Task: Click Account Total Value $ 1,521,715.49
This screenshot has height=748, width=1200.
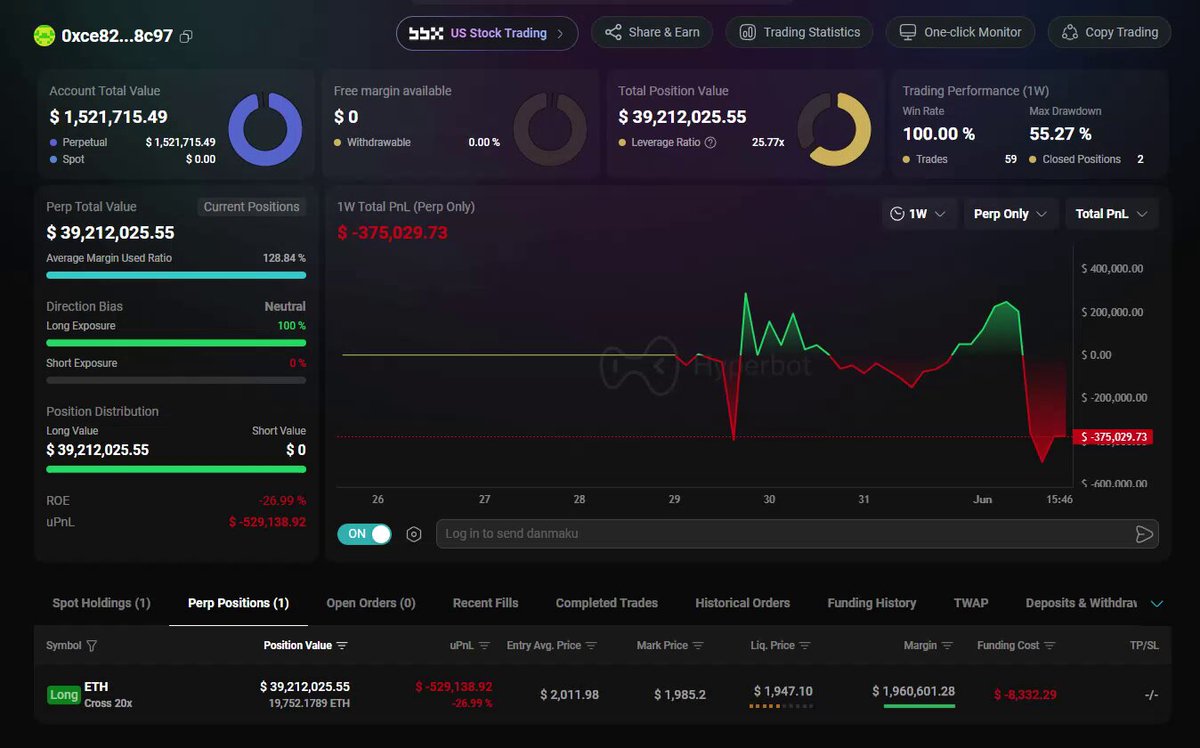Action: [x=108, y=117]
